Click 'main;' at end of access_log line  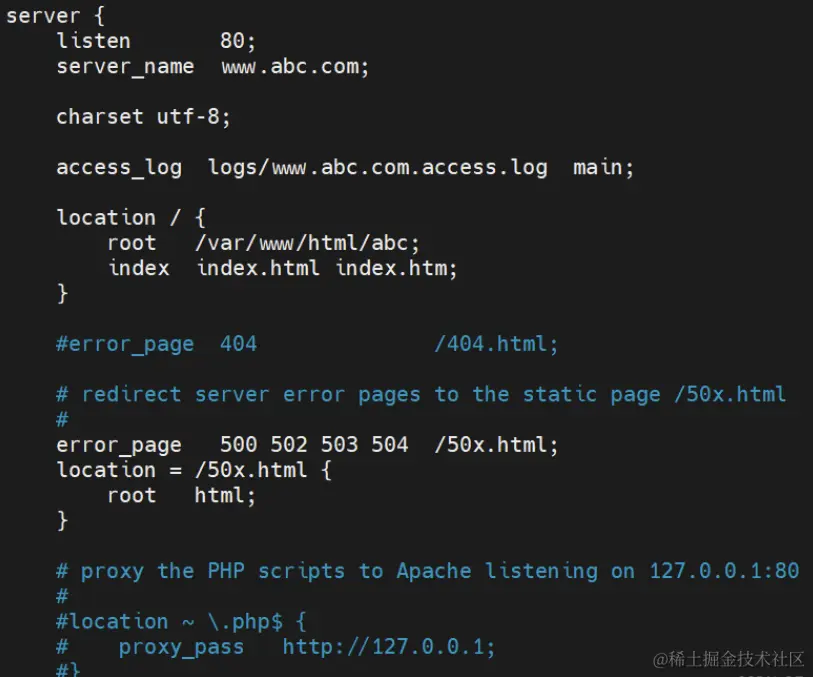point(603,168)
